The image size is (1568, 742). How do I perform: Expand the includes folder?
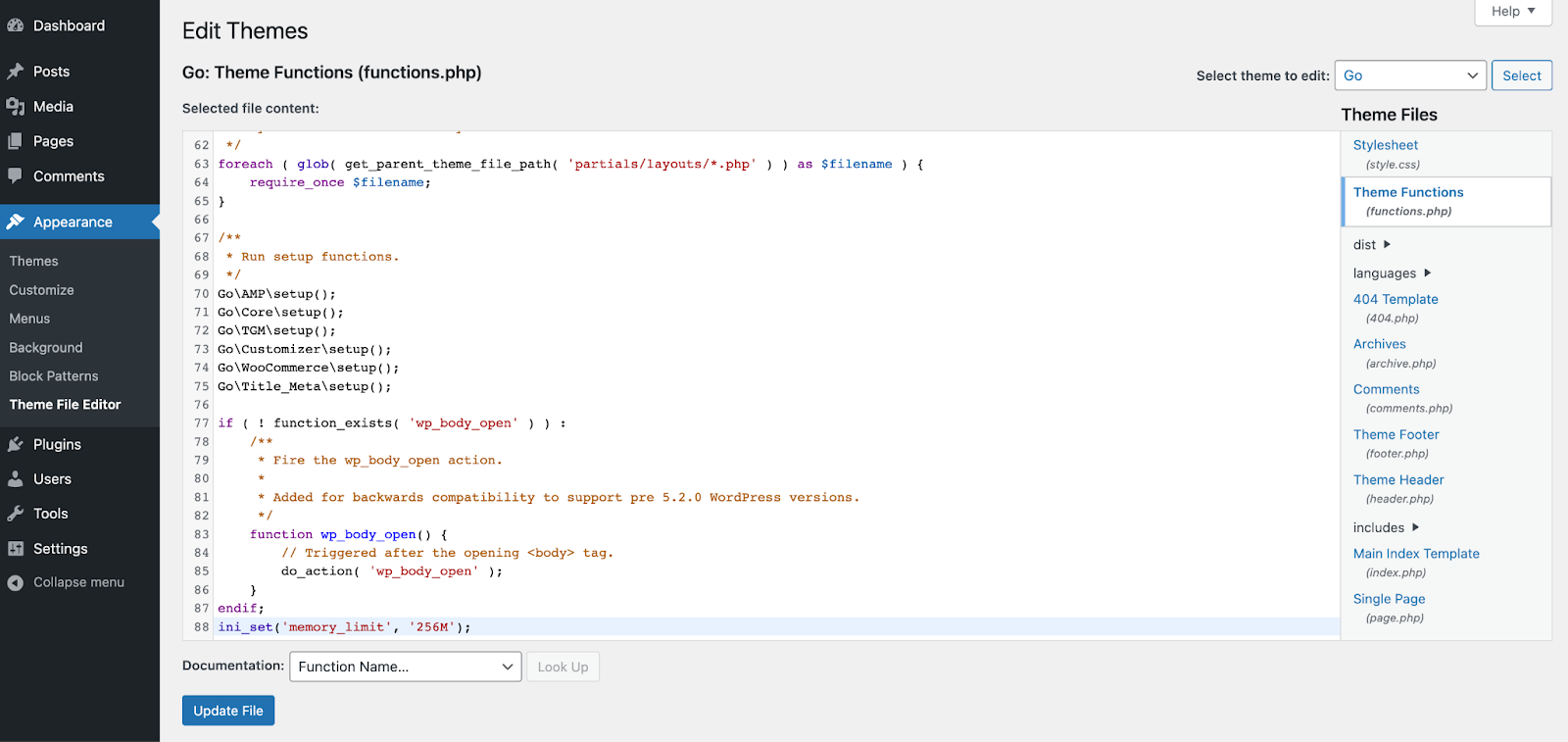click(1386, 527)
